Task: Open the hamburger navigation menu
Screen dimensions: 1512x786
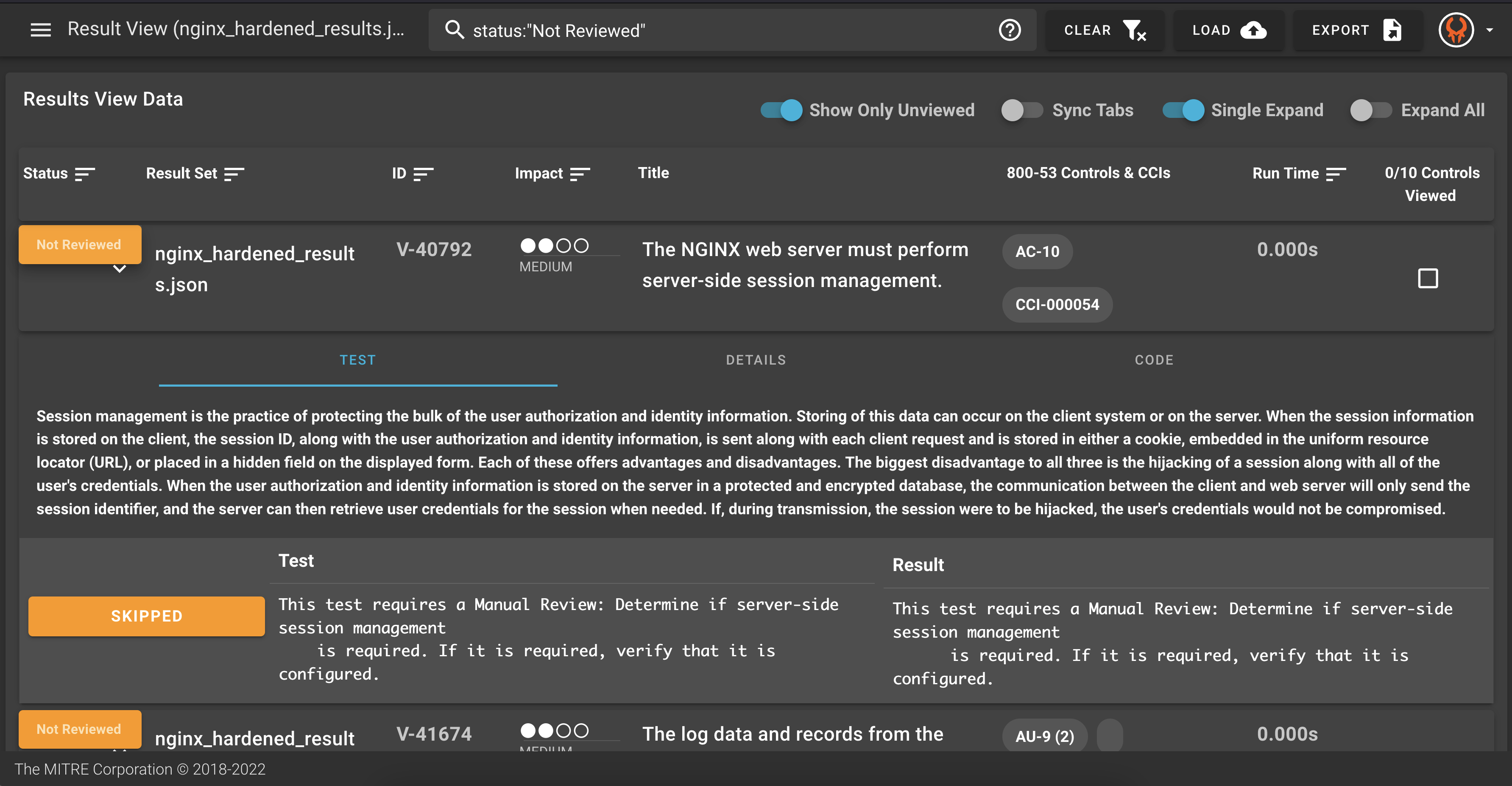Action: point(41,29)
